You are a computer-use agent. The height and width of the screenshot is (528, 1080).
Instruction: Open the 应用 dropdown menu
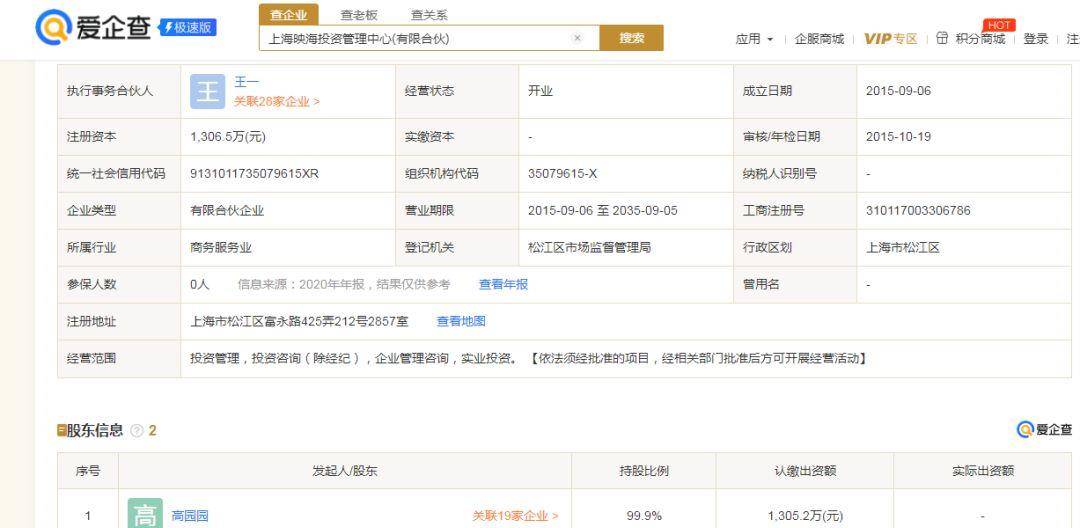click(755, 39)
